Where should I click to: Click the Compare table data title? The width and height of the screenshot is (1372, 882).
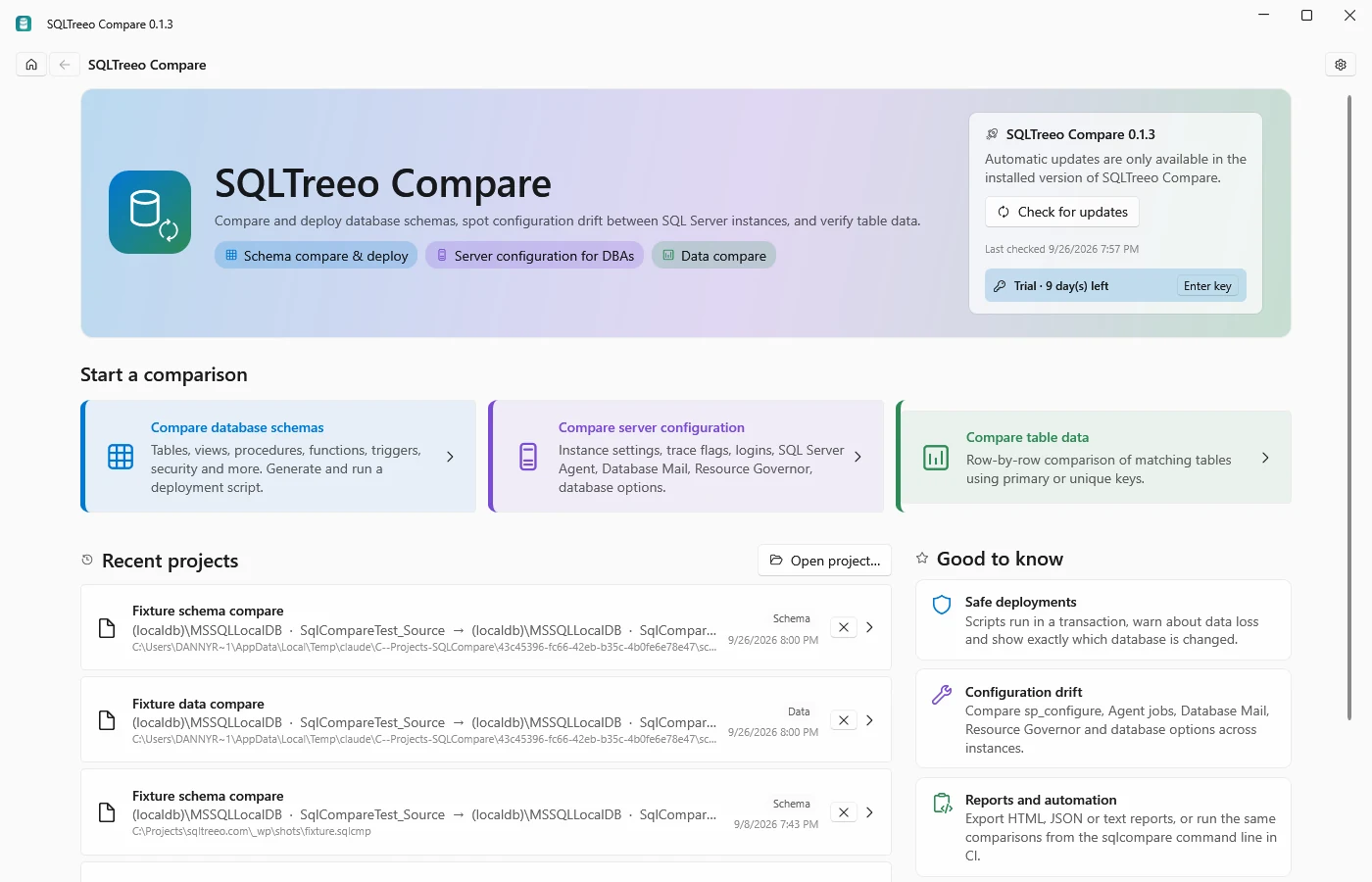pos(1027,437)
